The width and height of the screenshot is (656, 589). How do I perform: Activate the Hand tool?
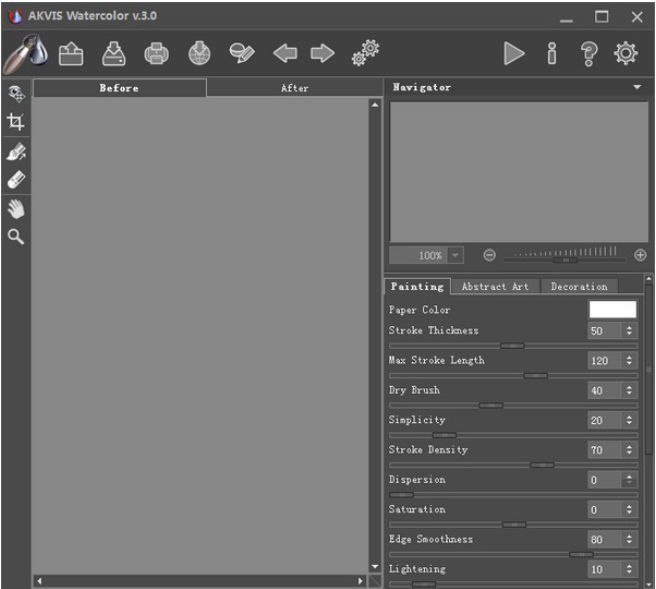point(16,209)
